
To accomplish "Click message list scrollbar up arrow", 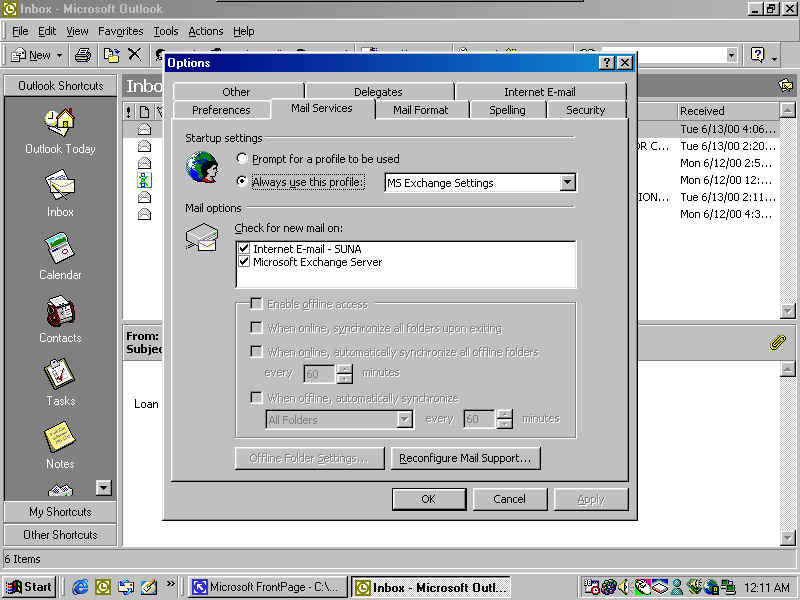I will click(x=788, y=110).
